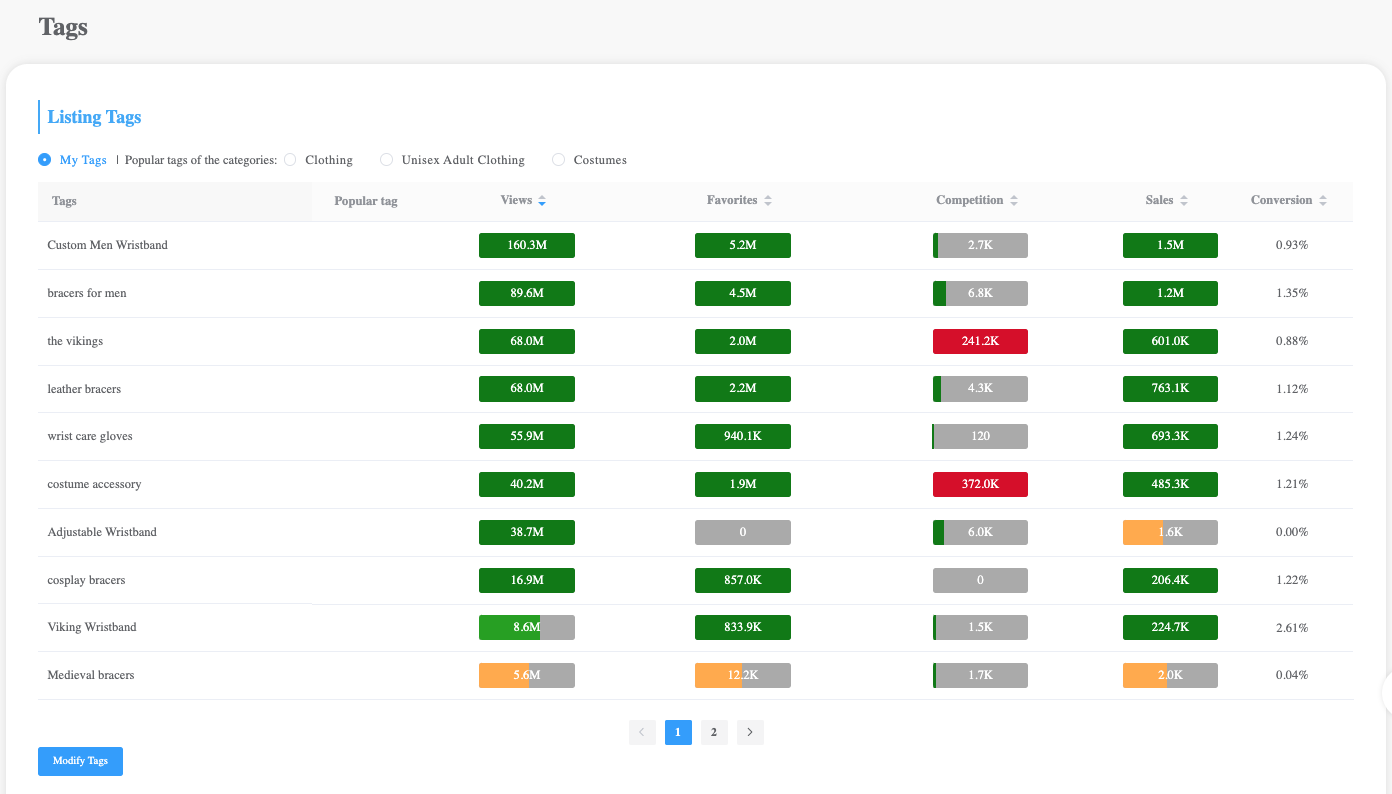The width and height of the screenshot is (1392, 794).
Task: Click wrist care gloves competition bar 120
Action: (x=980, y=436)
